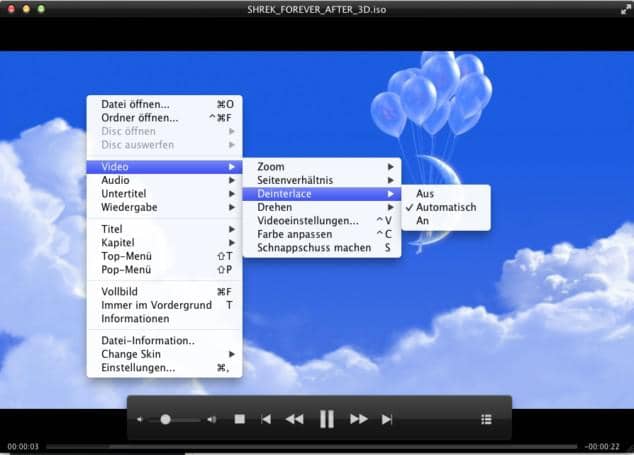Stop playback with the square stop button
634x455 pixels.
tap(239, 419)
